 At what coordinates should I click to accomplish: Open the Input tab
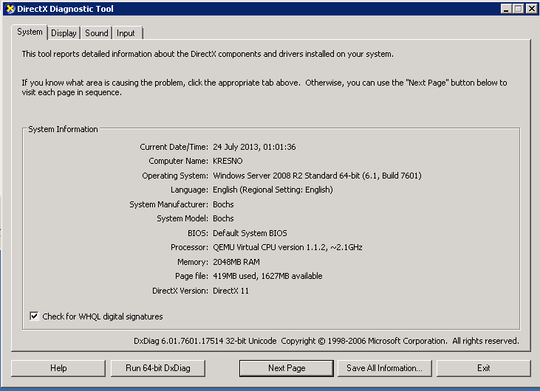coord(126,33)
